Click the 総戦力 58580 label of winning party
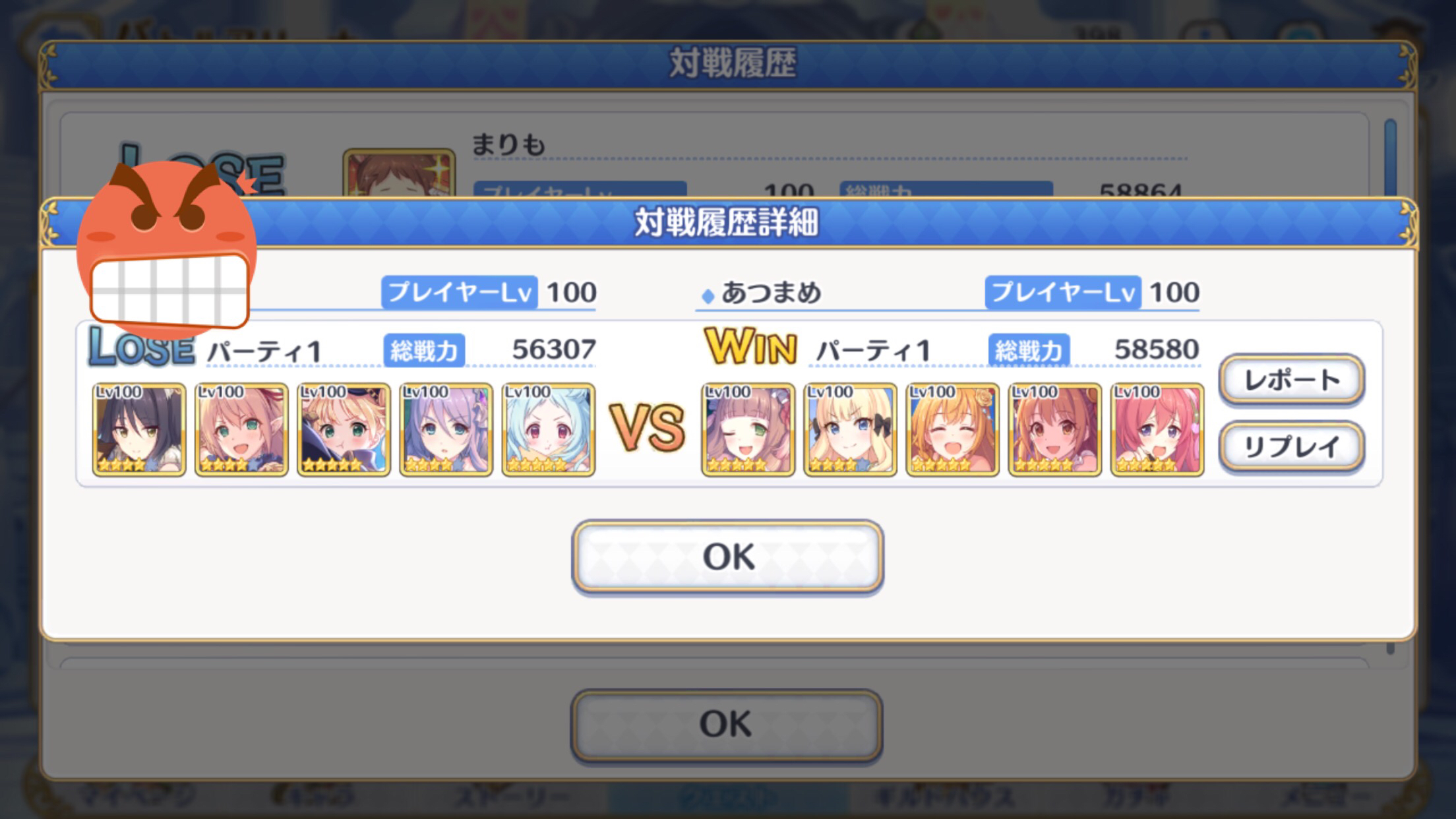Viewport: 1456px width, 819px height. click(1094, 349)
